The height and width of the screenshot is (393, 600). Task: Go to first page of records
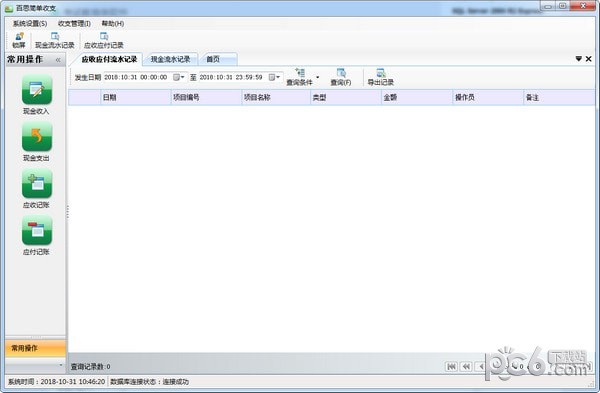pyautogui.click(x=452, y=367)
